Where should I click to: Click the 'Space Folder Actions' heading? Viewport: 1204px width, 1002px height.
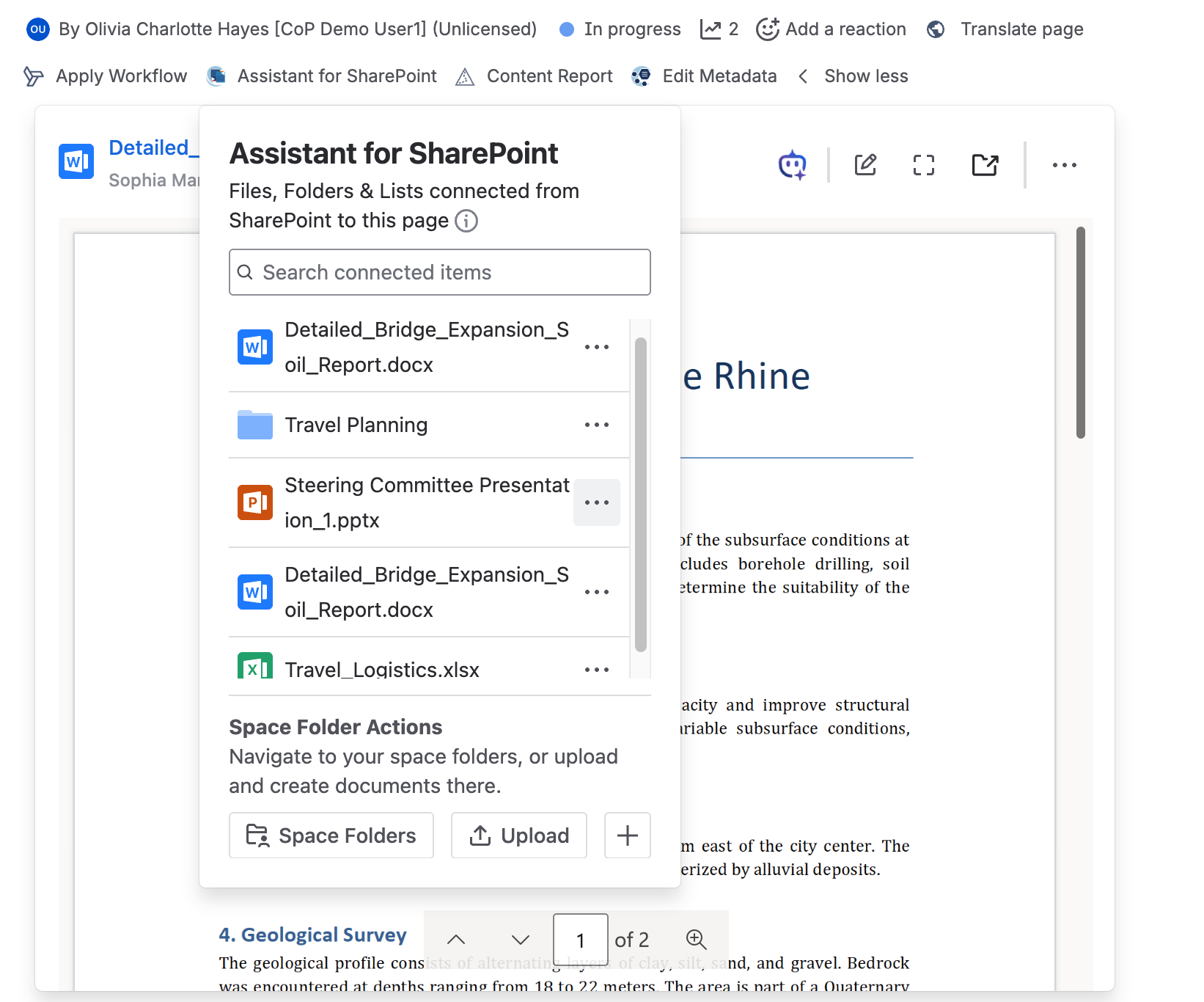[336, 727]
